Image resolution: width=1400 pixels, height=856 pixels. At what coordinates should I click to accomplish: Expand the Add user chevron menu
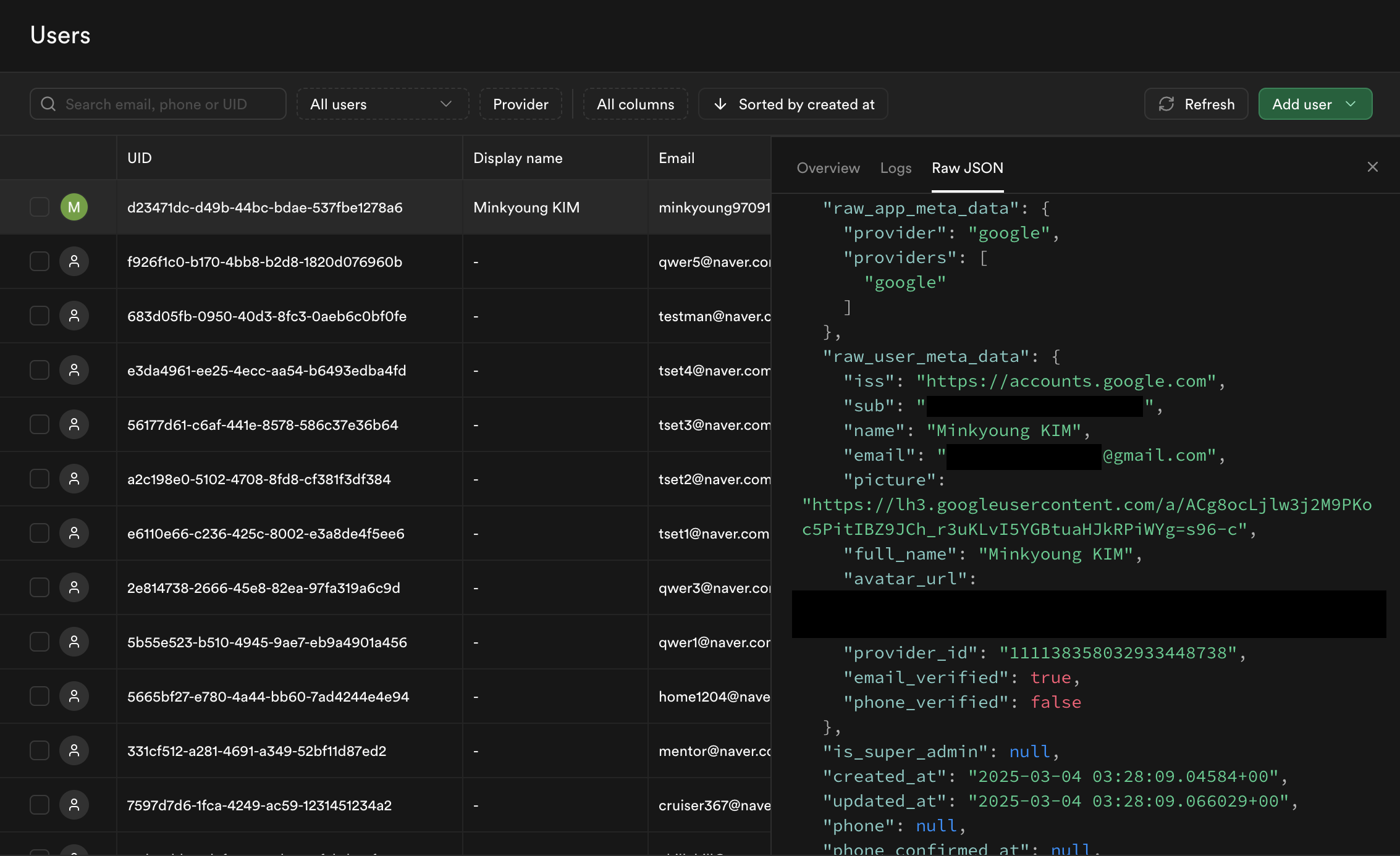pos(1351,104)
